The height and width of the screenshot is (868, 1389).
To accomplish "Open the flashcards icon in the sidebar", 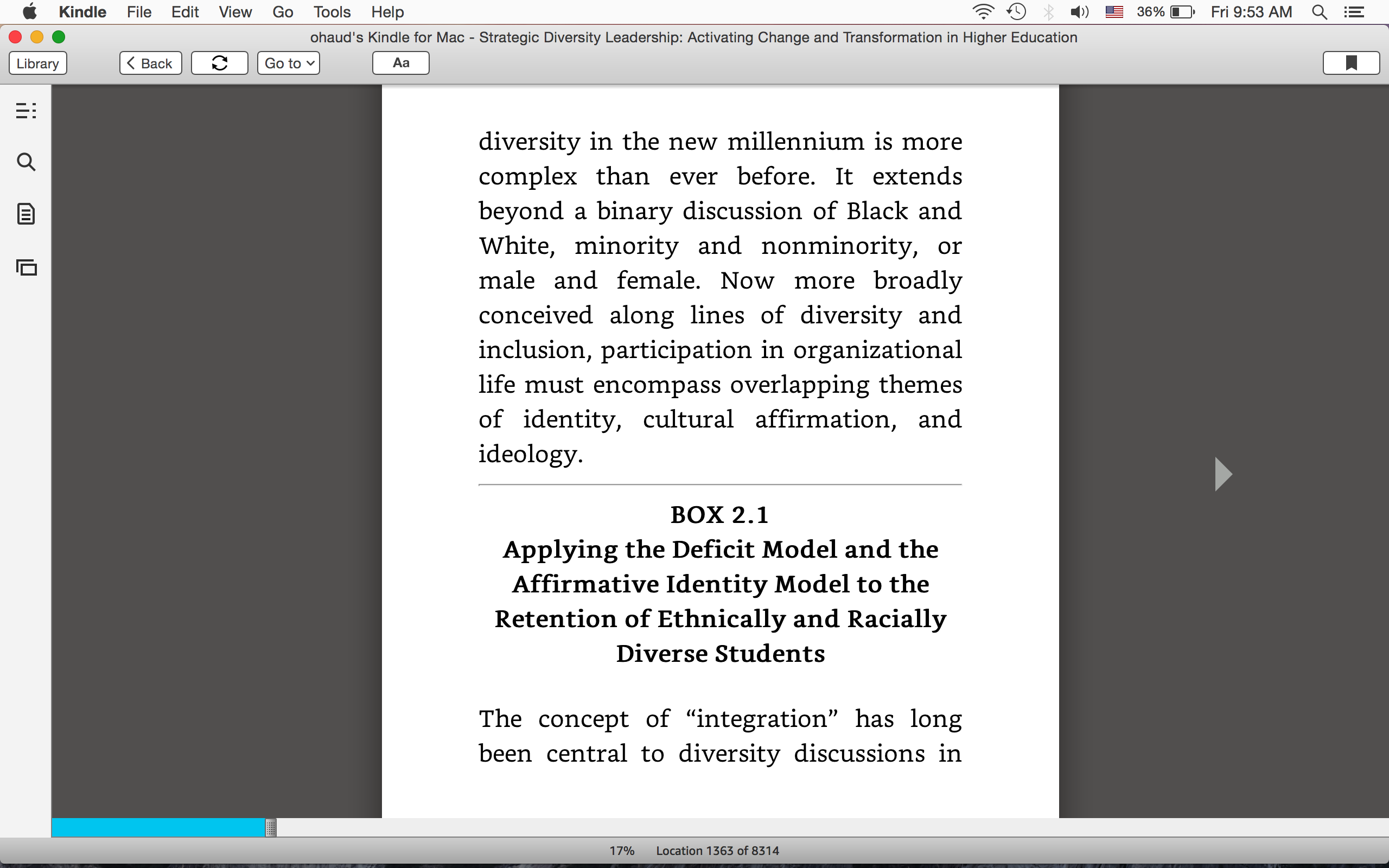I will click(26, 267).
